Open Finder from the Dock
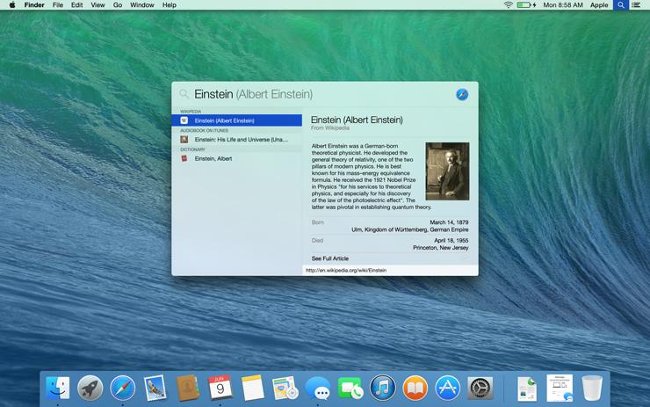The image size is (650, 407). (x=57, y=388)
